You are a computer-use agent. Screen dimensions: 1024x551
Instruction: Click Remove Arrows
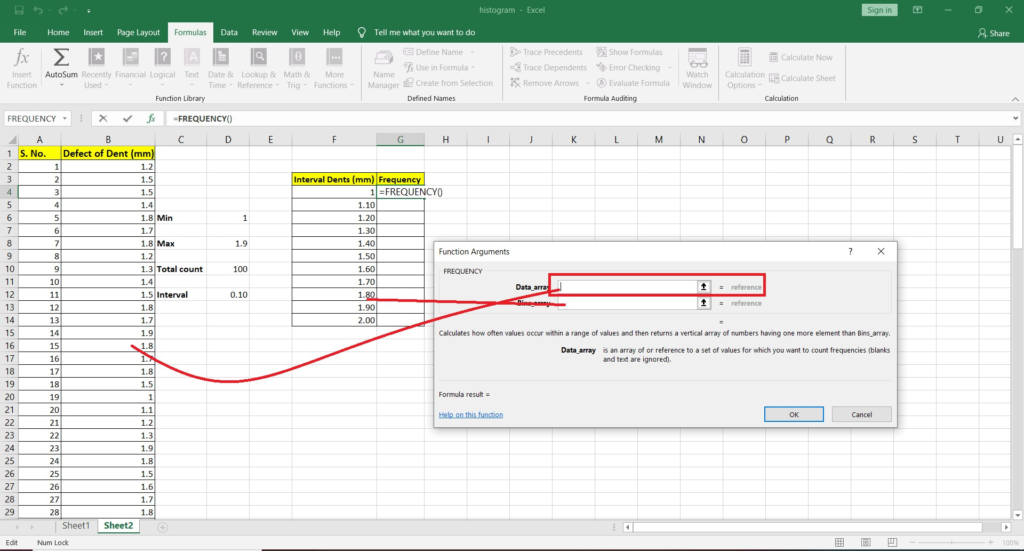(545, 83)
